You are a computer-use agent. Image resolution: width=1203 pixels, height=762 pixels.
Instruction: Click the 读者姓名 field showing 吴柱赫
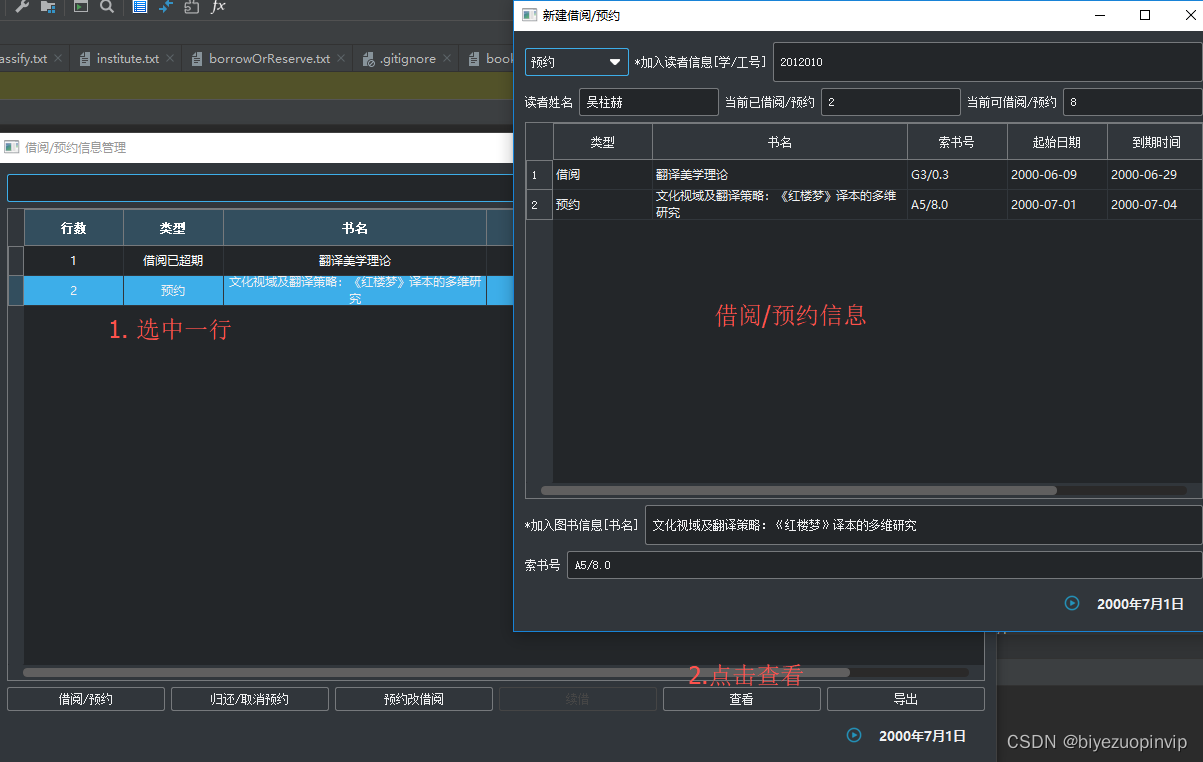(649, 102)
